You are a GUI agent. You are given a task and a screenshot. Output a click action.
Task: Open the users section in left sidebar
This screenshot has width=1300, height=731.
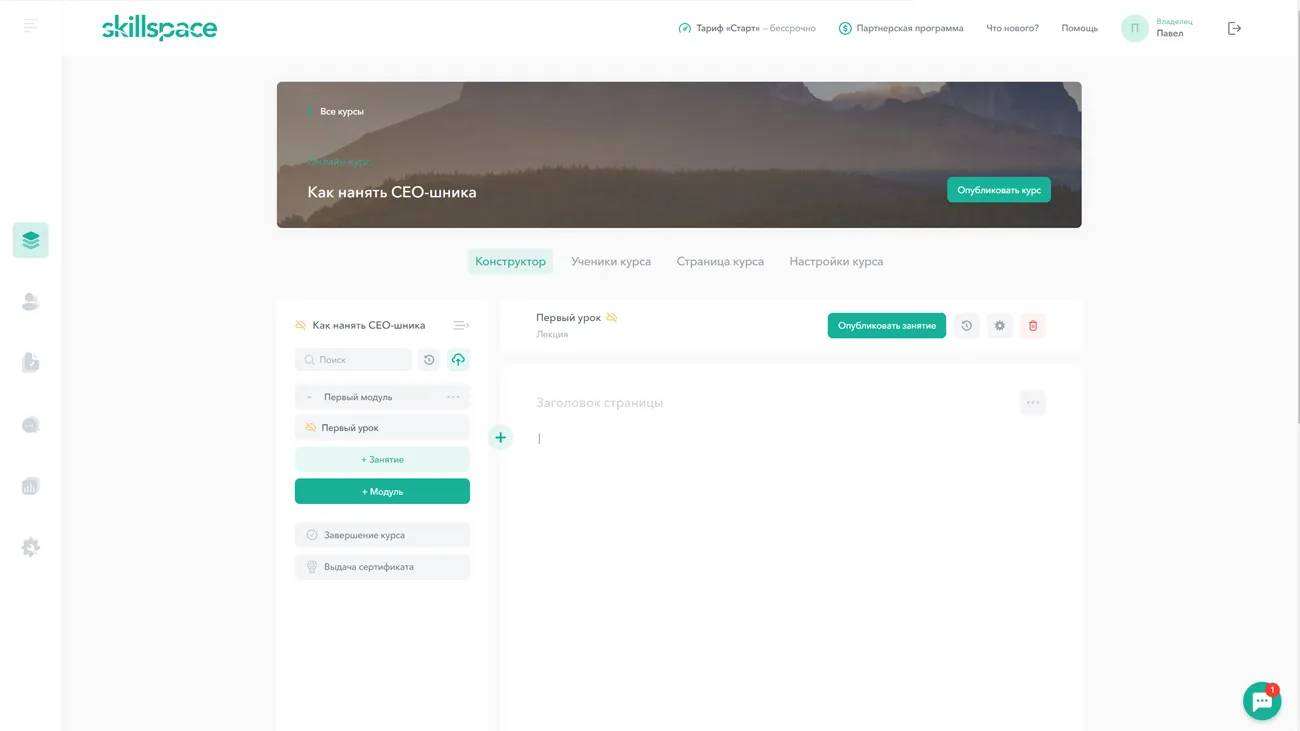[30, 302]
